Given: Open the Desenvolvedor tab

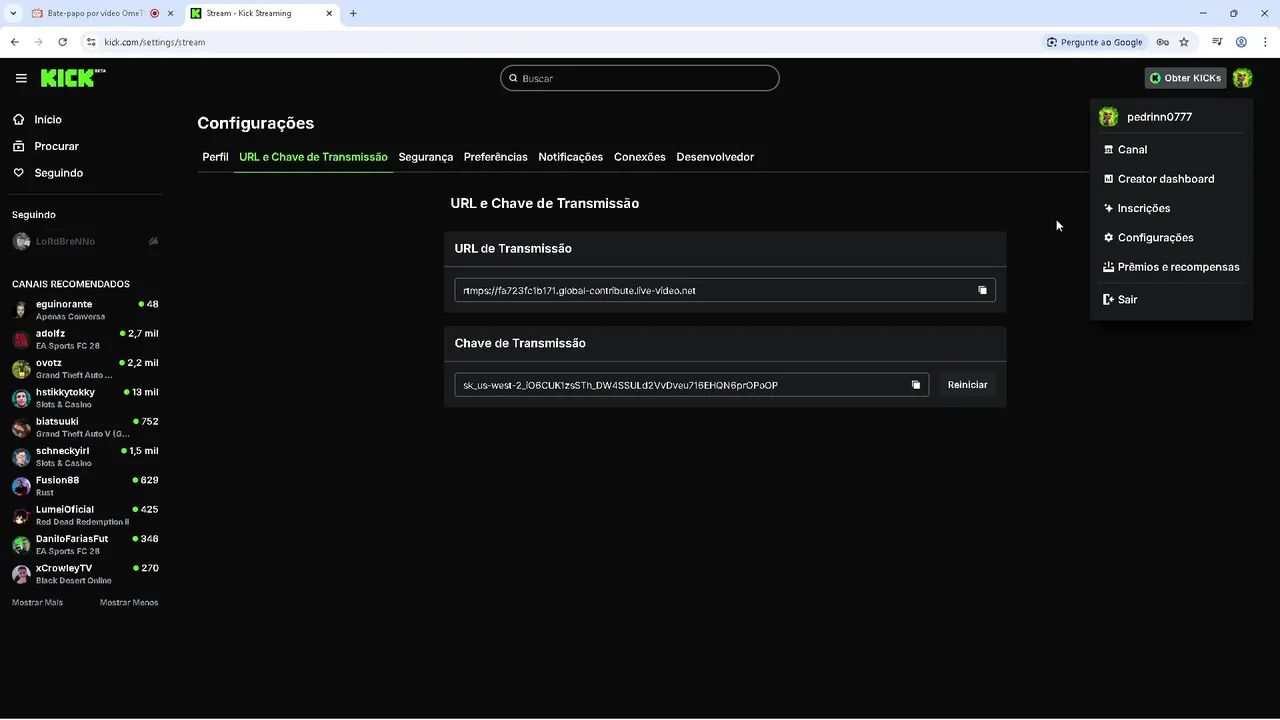Looking at the screenshot, I should (x=715, y=157).
